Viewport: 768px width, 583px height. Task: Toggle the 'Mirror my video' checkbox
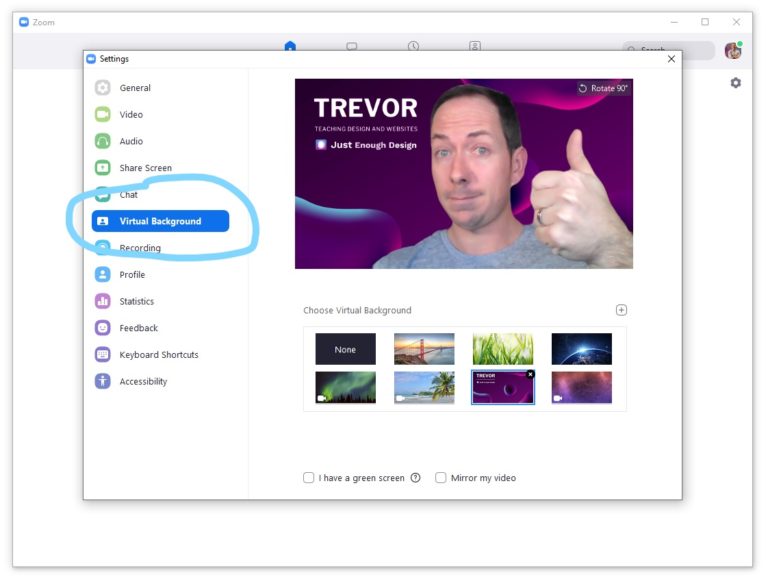click(441, 478)
